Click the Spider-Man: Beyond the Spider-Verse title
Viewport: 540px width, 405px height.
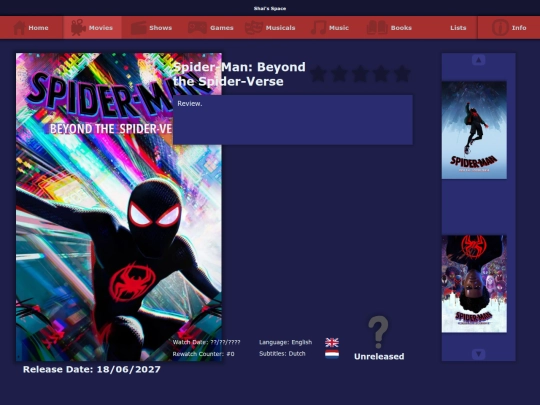tap(239, 74)
